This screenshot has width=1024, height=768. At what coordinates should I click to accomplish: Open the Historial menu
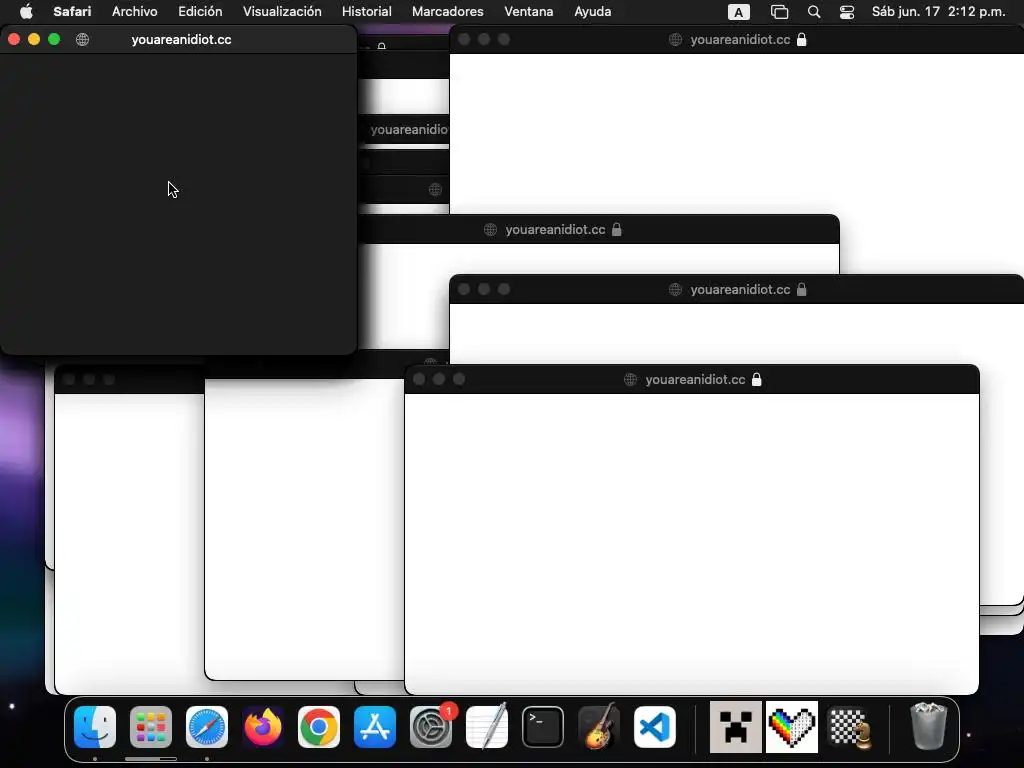[366, 12]
